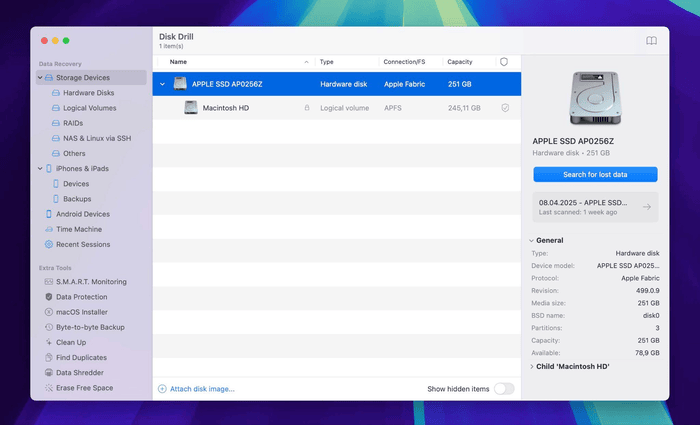The image size is (700, 425).
Task: Select Android Devices in the sidebar
Action: click(83, 214)
